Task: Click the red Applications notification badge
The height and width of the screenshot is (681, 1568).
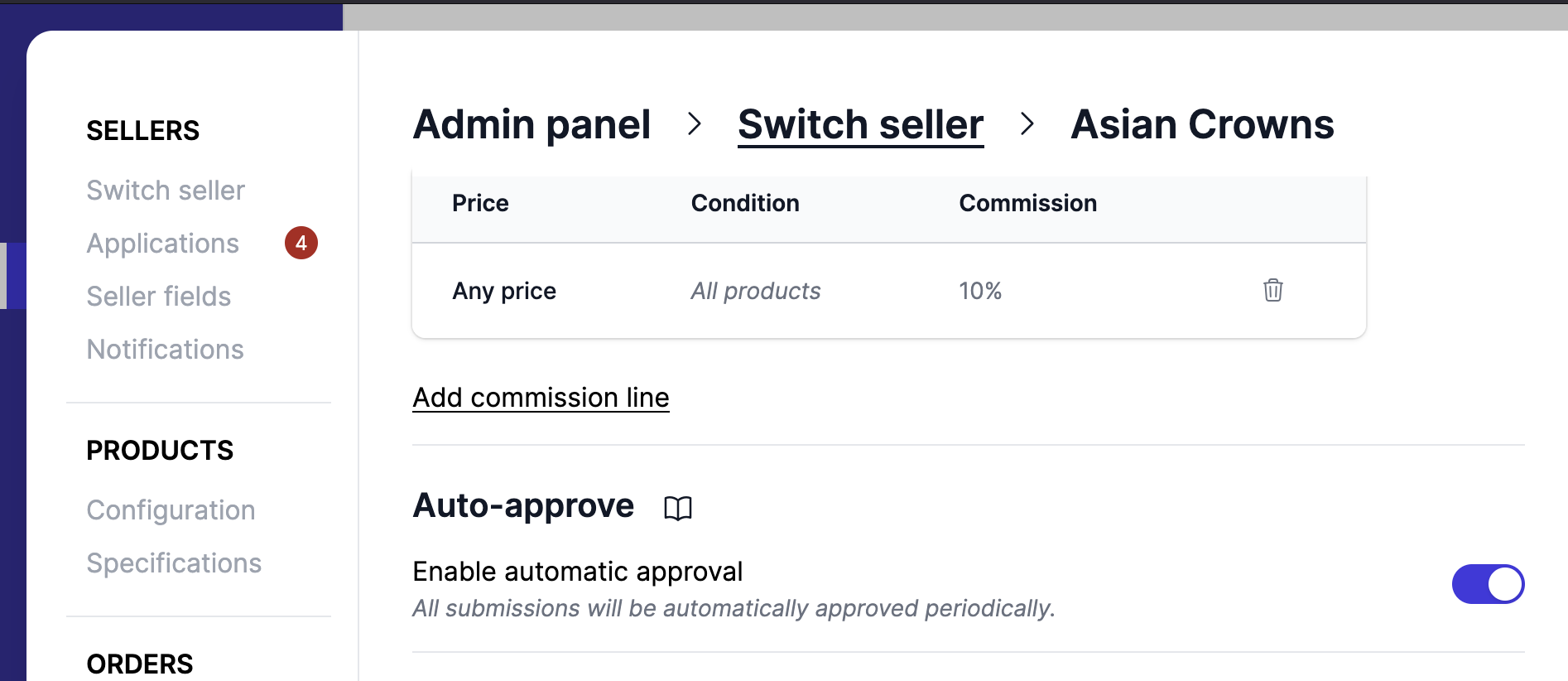Action: (x=301, y=243)
